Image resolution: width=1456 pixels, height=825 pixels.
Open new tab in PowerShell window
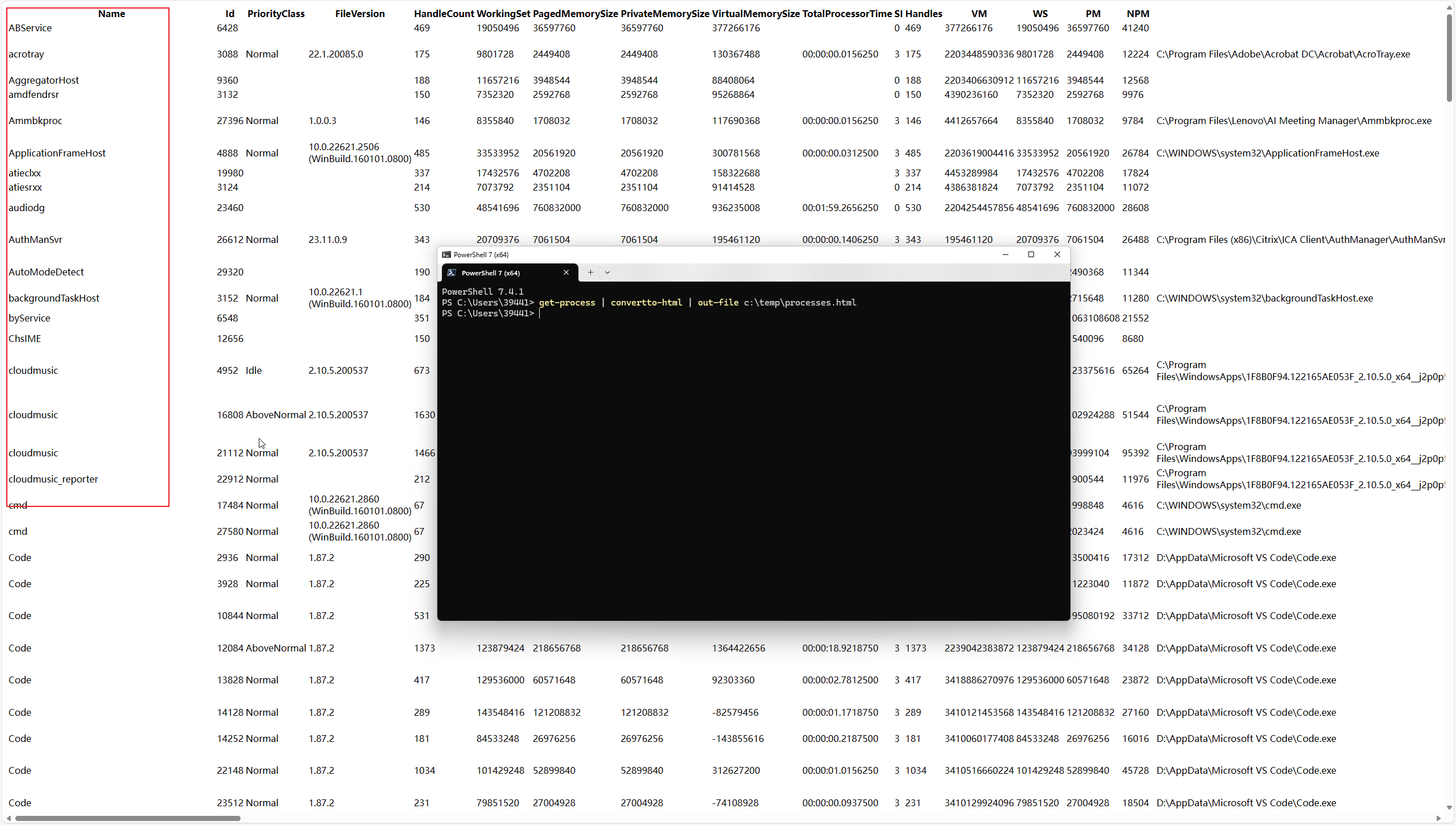[x=590, y=273]
